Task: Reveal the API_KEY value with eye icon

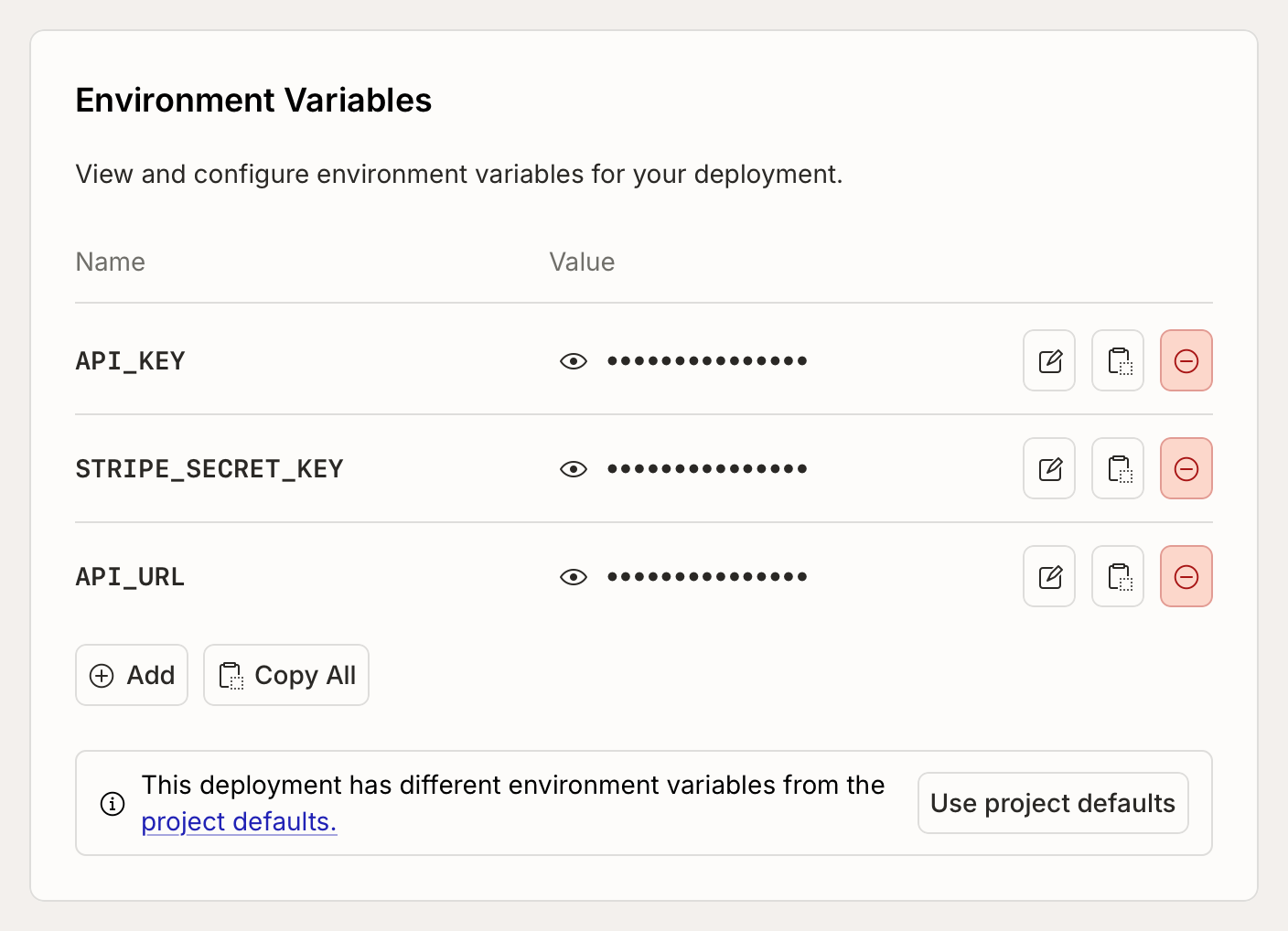Action: coord(574,361)
